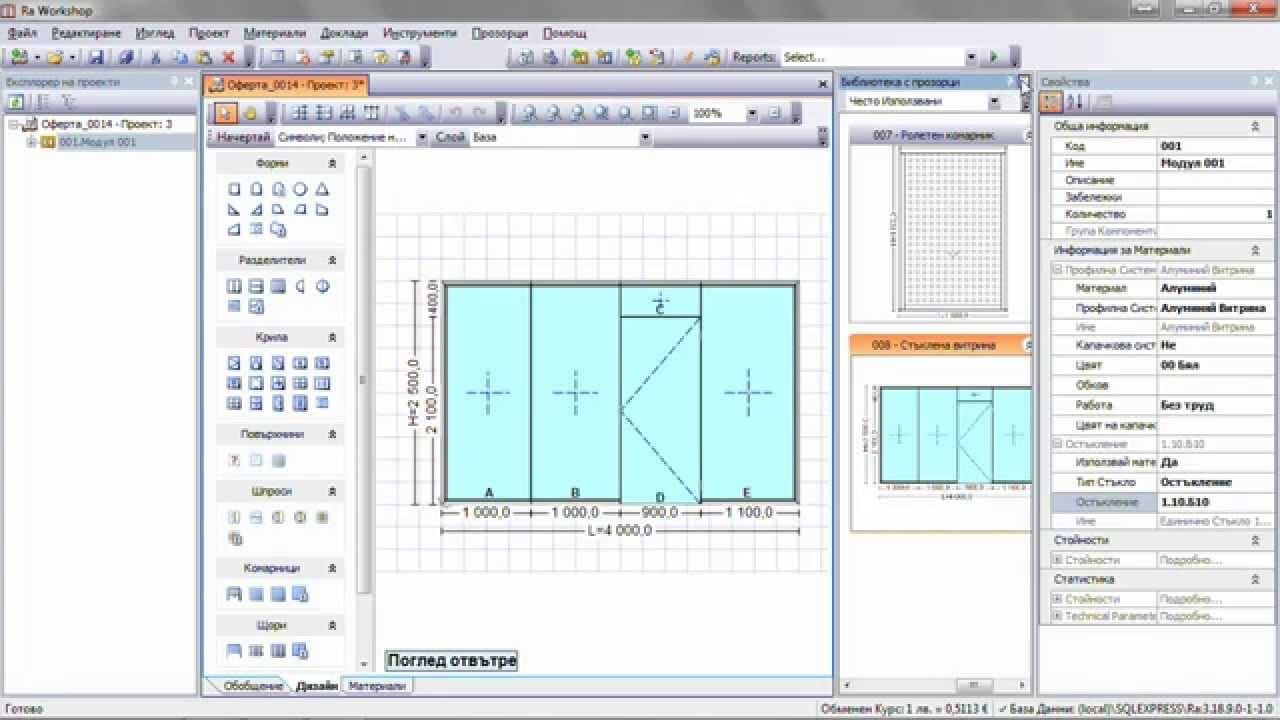Select the Оферта_0014 document tab

(287, 85)
